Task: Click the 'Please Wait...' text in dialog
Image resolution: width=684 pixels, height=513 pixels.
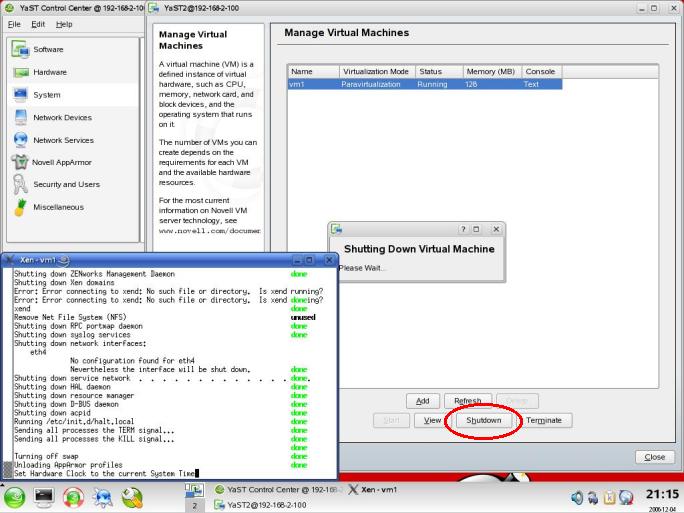Action: (x=362, y=268)
